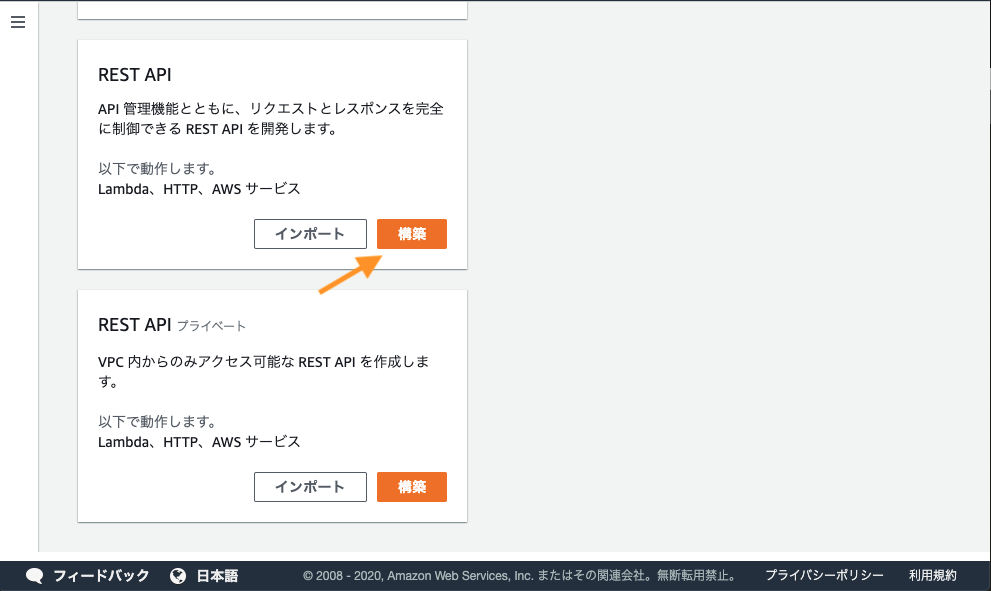Click インポート in the public REST API card
The image size is (991, 591).
[310, 234]
